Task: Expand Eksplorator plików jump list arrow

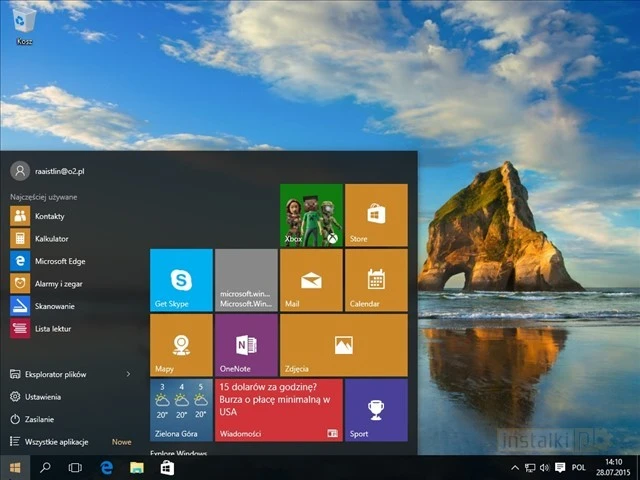Action: (x=128, y=374)
